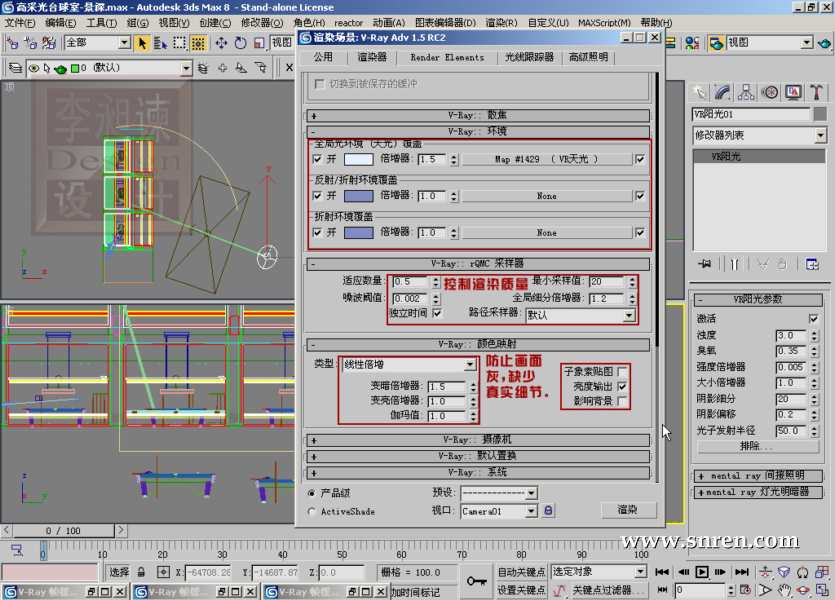
Task: Choose rectangular selection region tool
Action: (x=179, y=43)
